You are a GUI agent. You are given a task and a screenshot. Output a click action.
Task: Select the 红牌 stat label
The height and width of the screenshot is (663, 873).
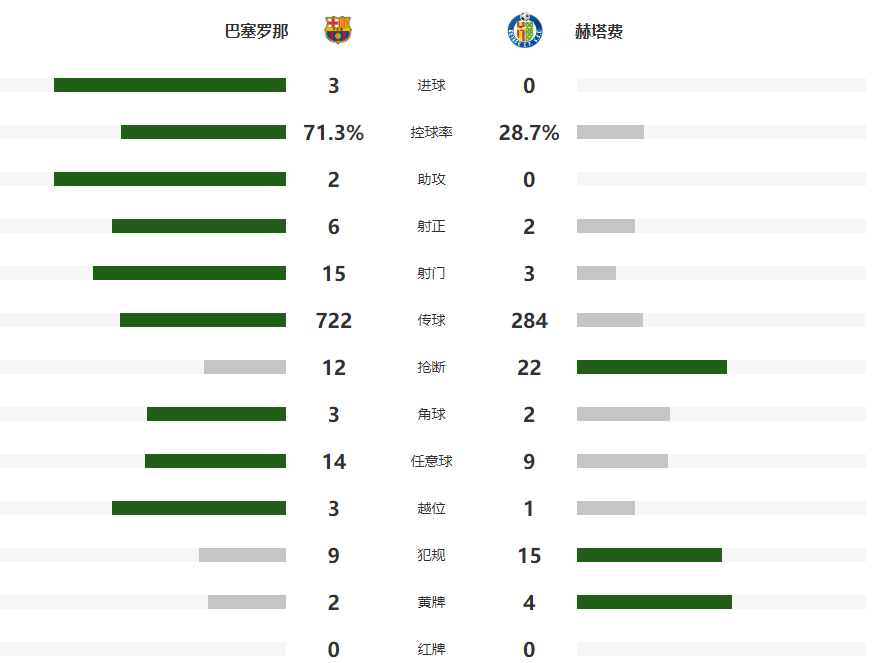coord(431,649)
